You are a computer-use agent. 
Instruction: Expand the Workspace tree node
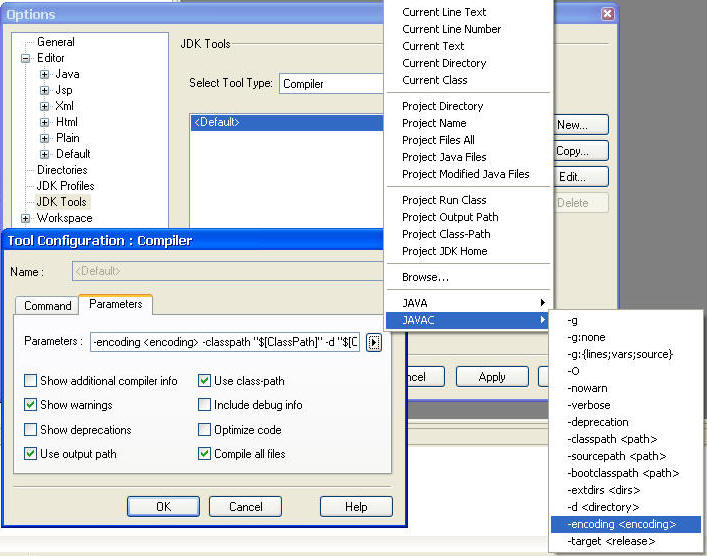(x=26, y=218)
